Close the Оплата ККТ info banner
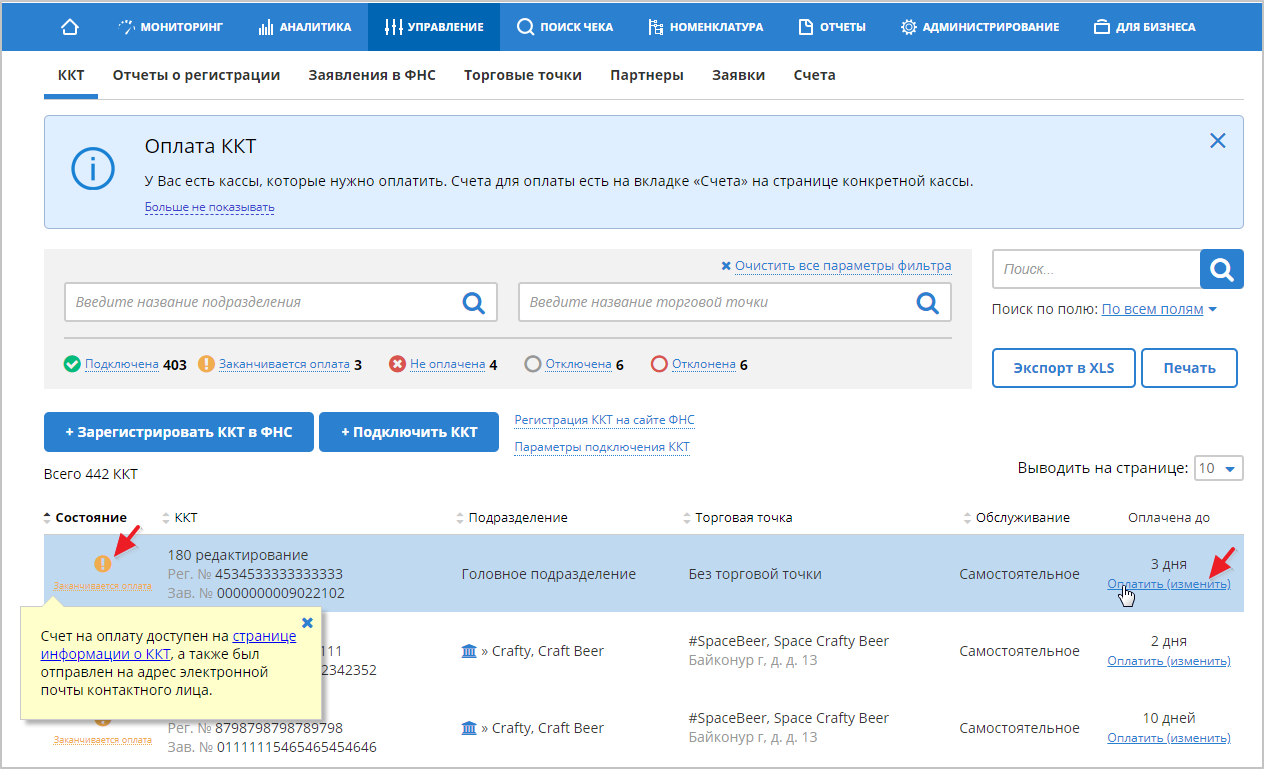 [x=1217, y=141]
